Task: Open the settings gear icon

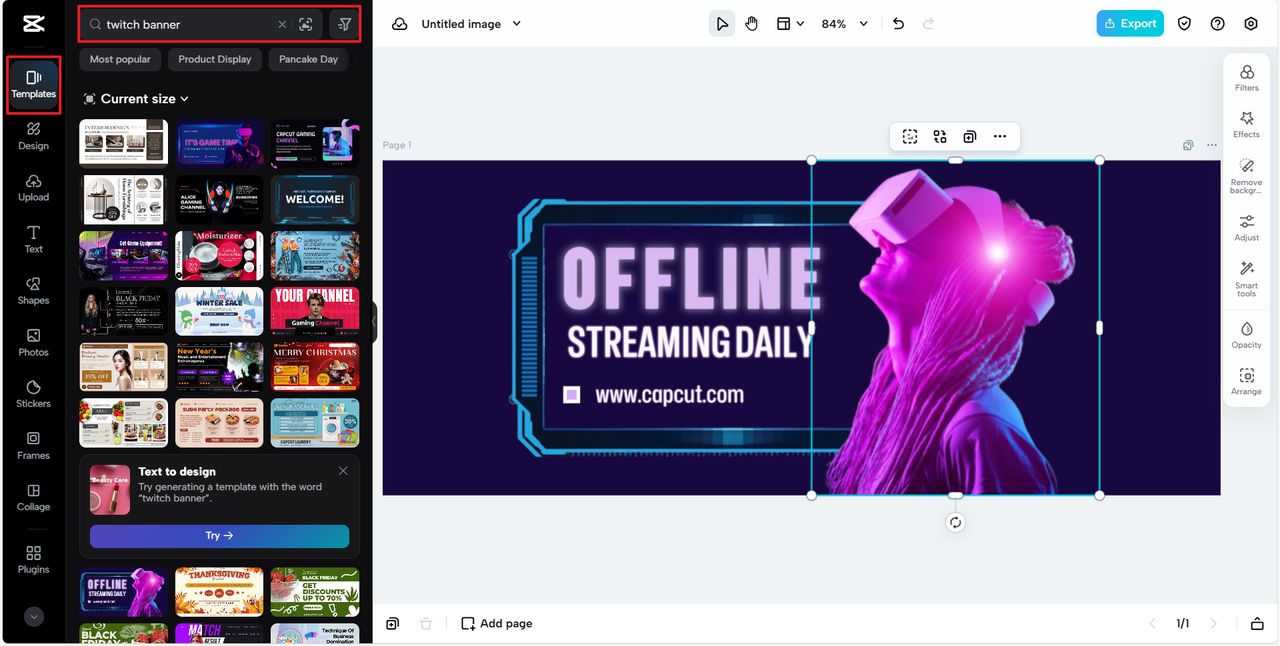Action: coord(1251,24)
